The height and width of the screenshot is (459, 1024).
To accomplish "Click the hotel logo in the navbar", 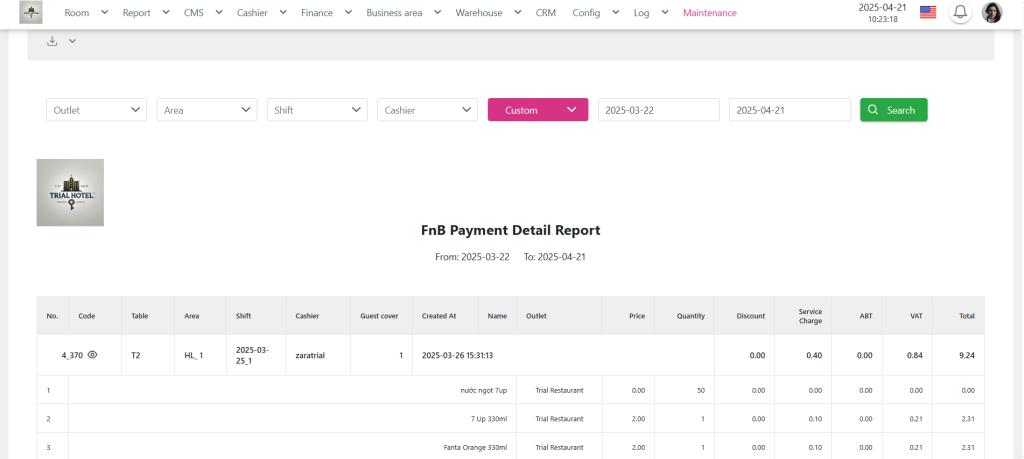I will tap(31, 13).
